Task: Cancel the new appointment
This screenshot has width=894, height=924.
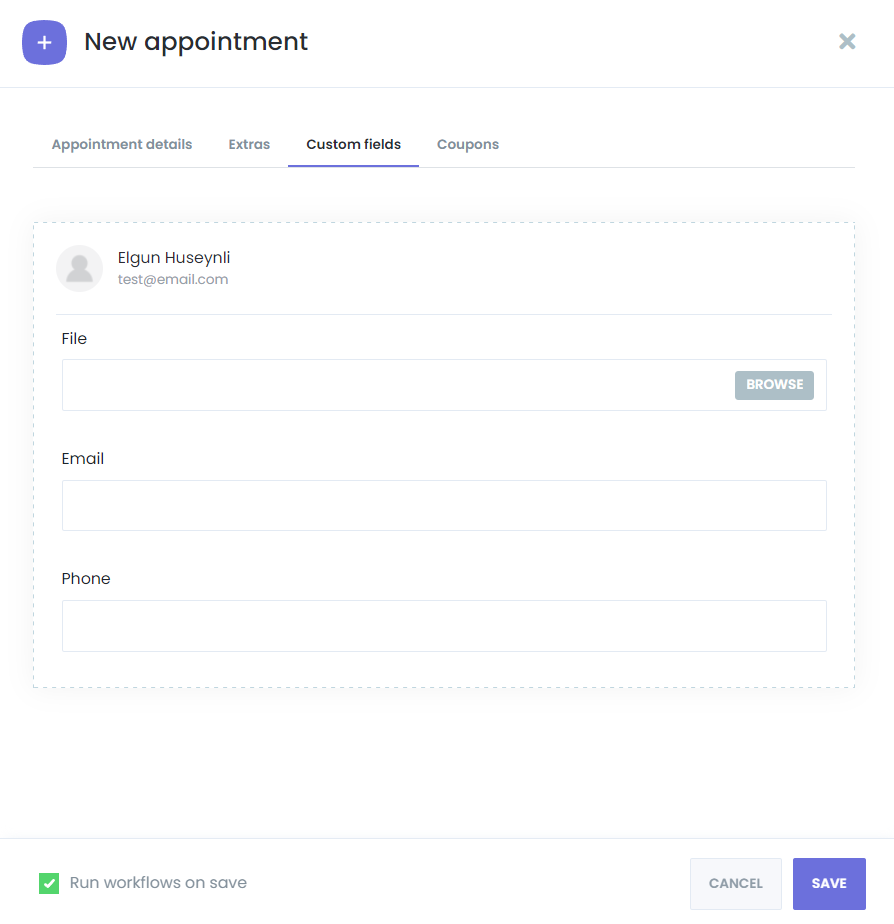Action: (x=735, y=883)
